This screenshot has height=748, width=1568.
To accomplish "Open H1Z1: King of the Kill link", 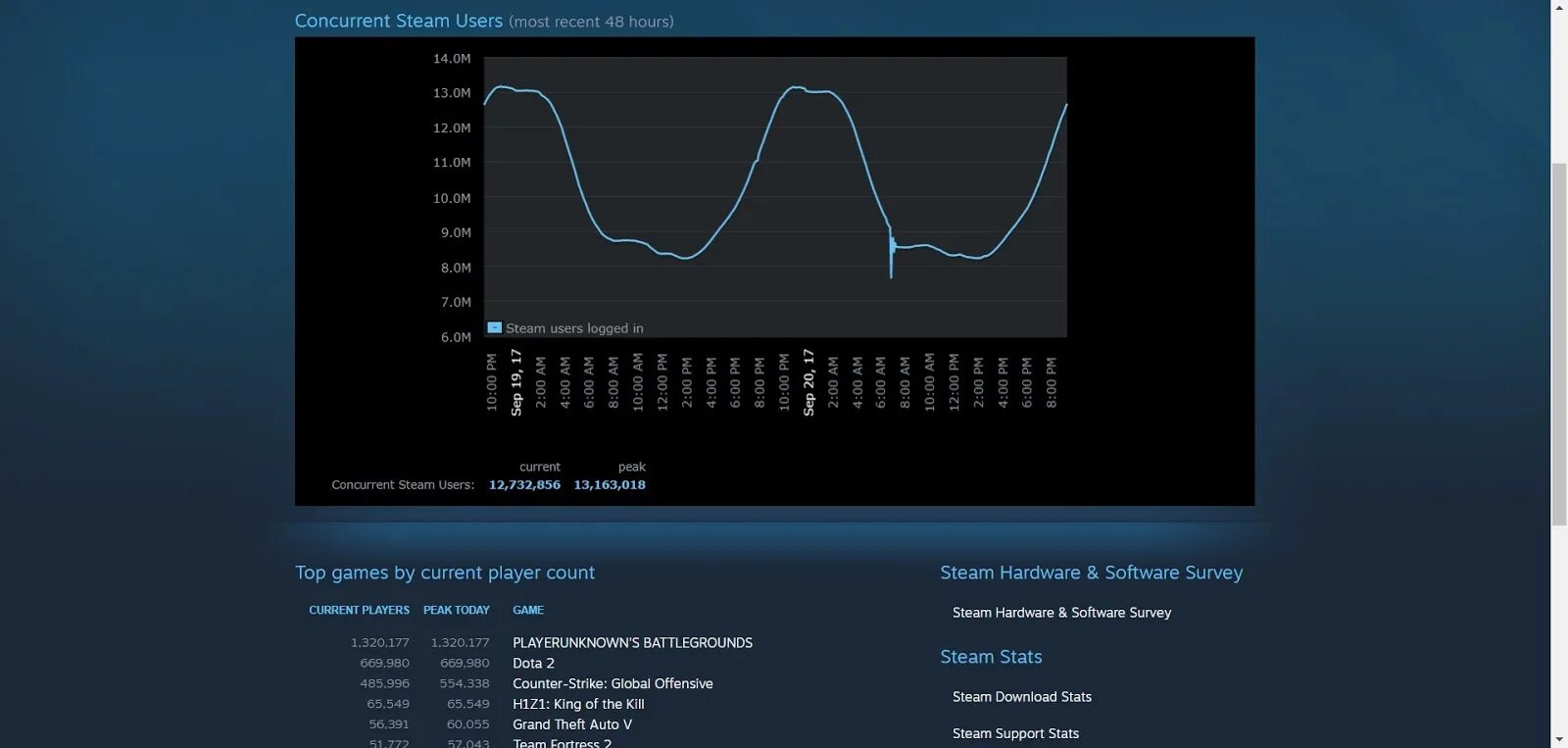I will (578, 704).
